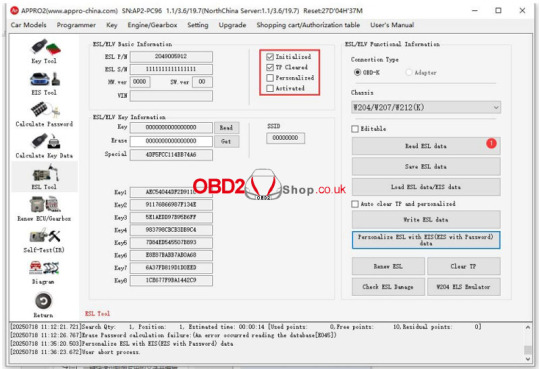Open the User's Manual menu
The image size is (540, 369).
pyautogui.click(x=392, y=25)
